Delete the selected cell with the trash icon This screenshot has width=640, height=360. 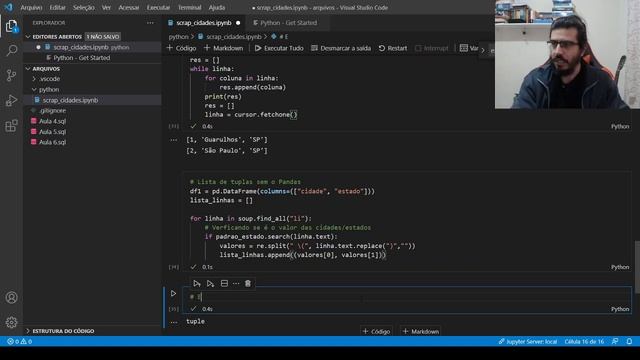pos(248,283)
